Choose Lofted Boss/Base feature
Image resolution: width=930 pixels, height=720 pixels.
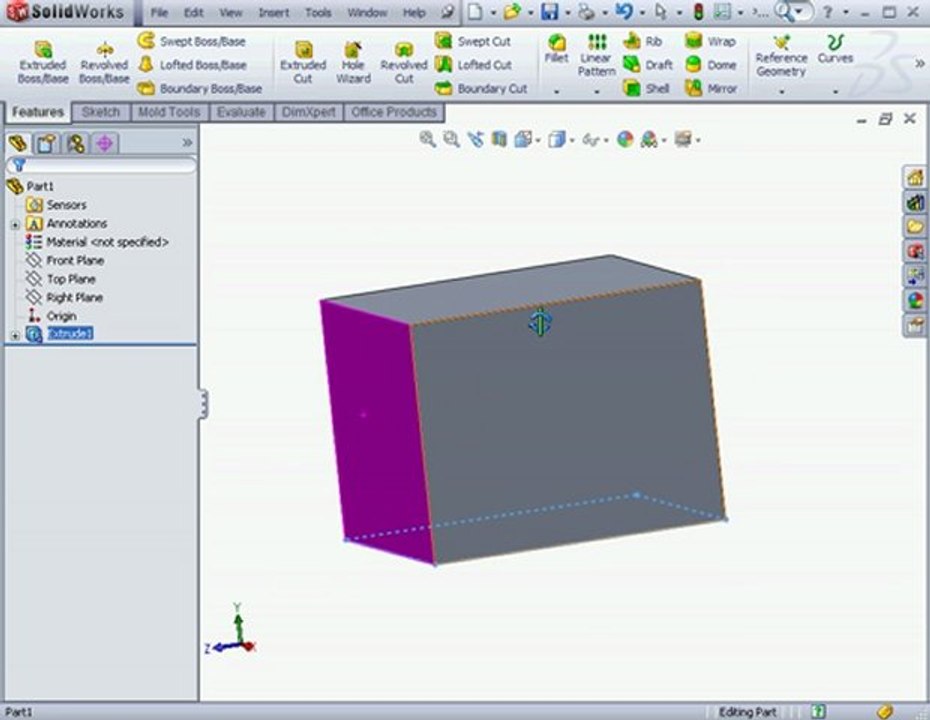pos(192,65)
